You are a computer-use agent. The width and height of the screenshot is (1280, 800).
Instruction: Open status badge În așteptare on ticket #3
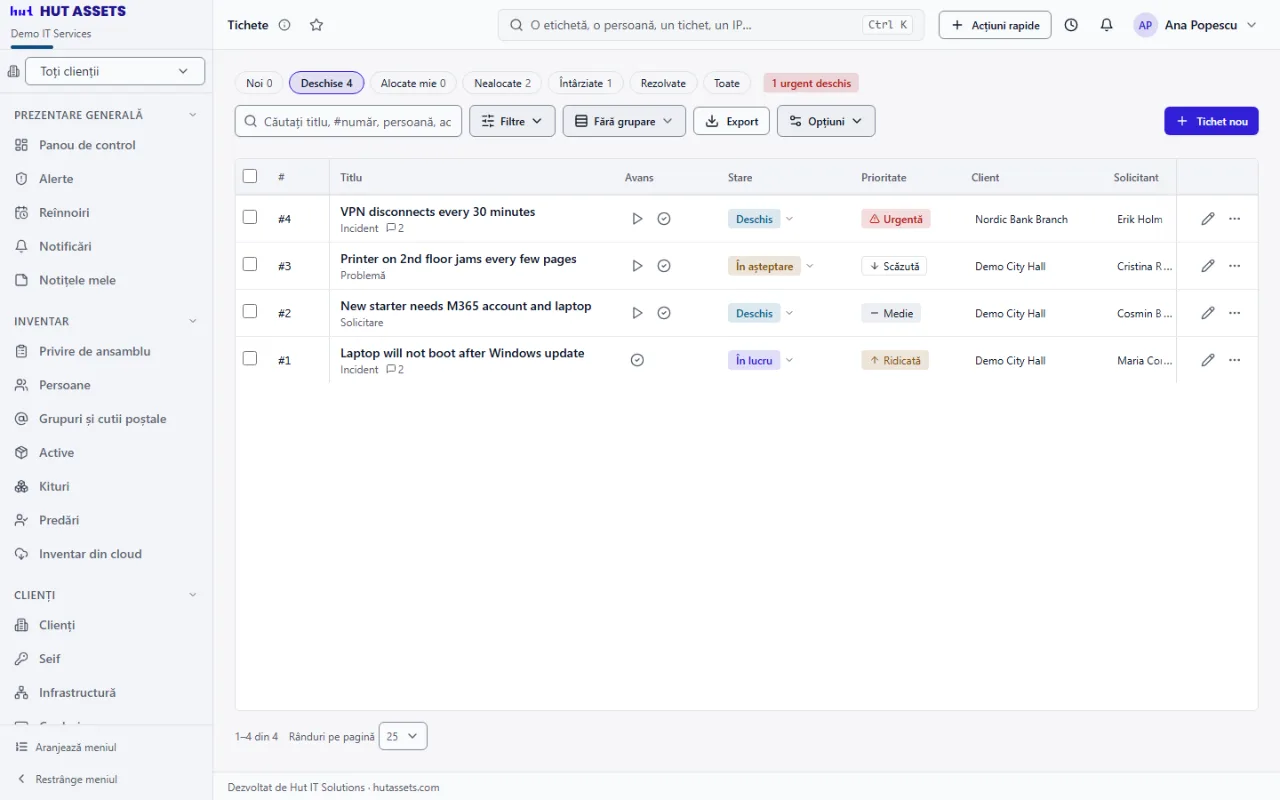[x=764, y=266]
